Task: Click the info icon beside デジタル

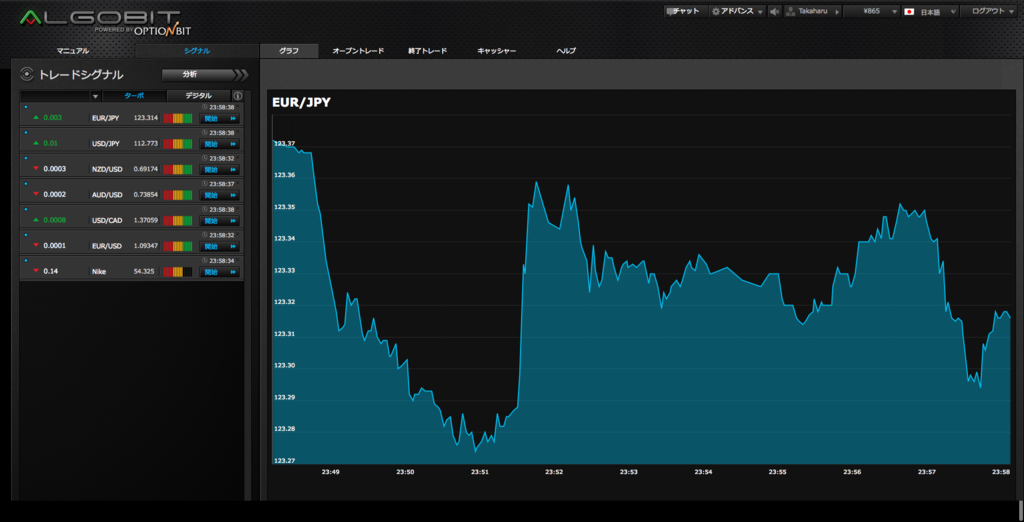Action: 238,96
